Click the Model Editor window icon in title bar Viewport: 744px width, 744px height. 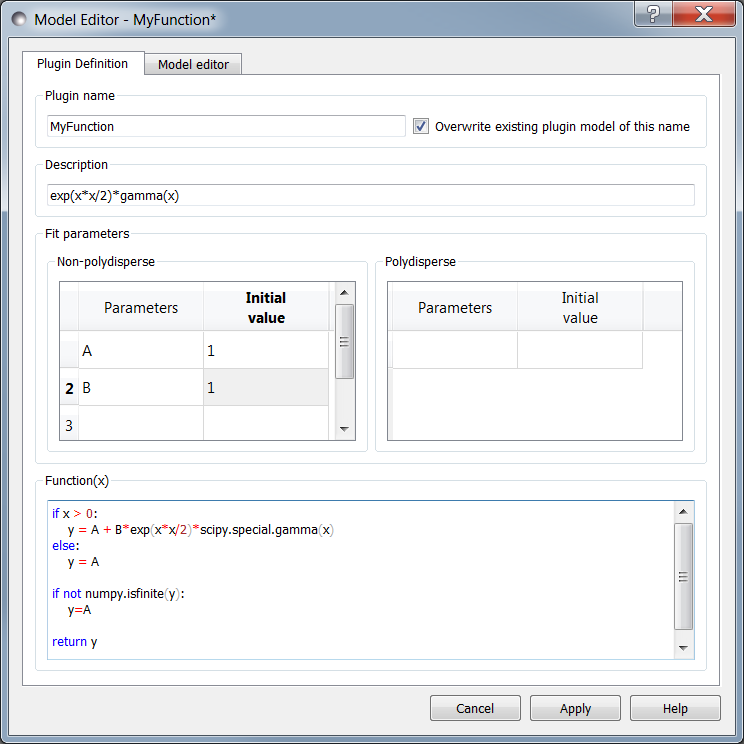tap(18, 19)
